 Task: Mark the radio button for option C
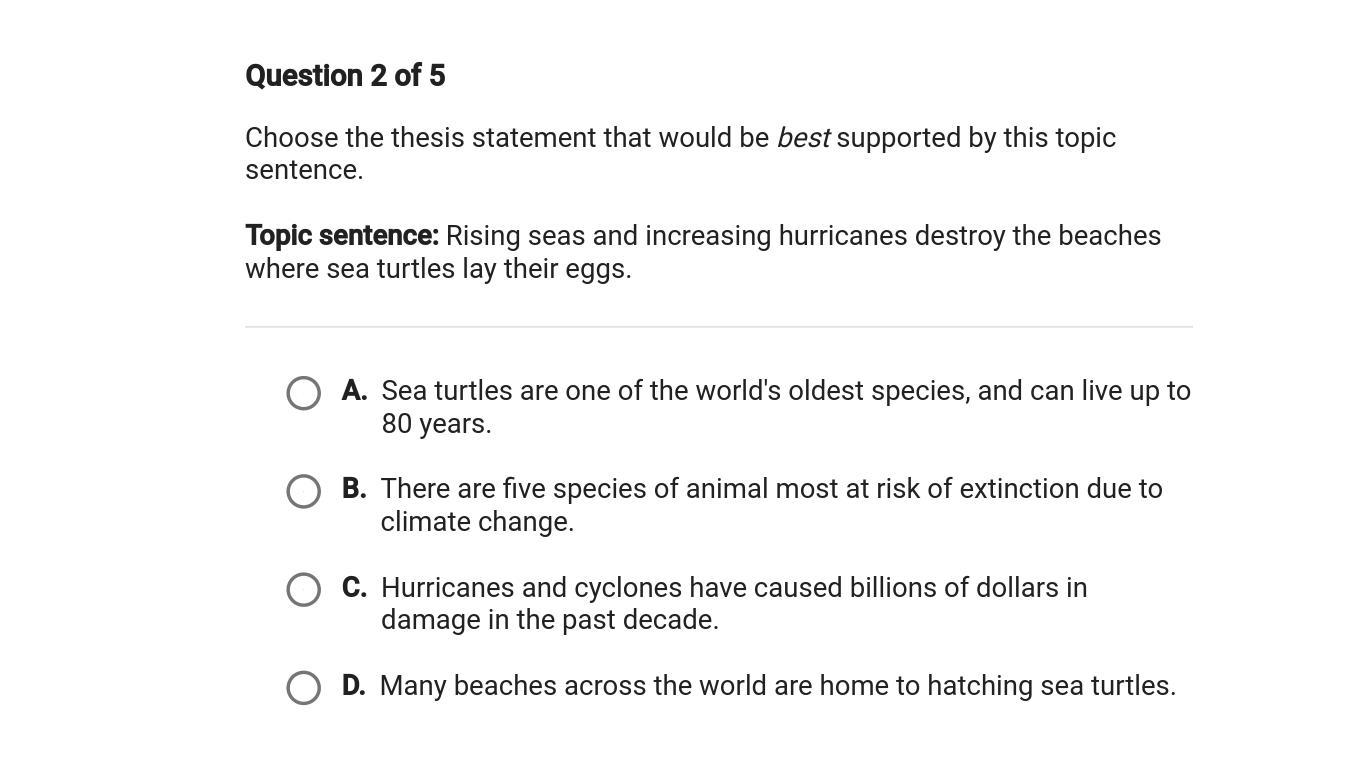[x=304, y=589]
